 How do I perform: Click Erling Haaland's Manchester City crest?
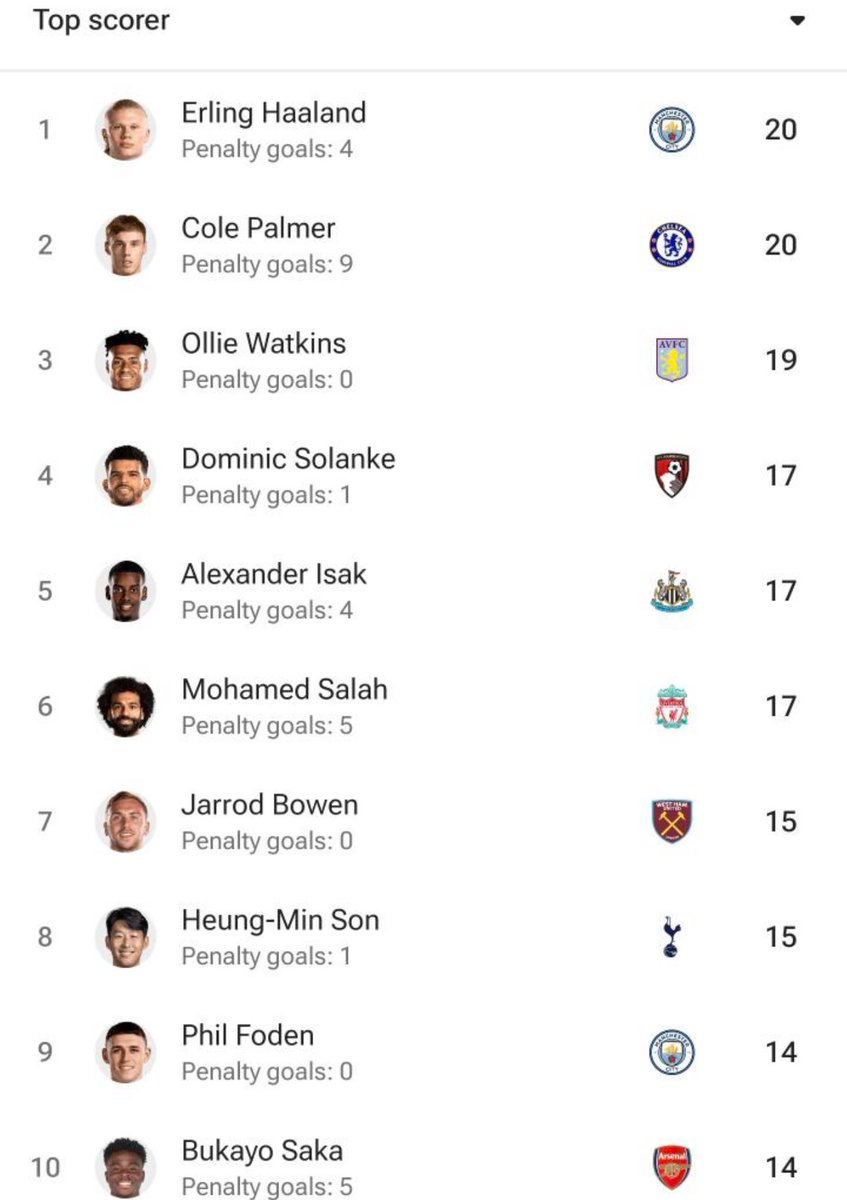pyautogui.click(x=671, y=130)
